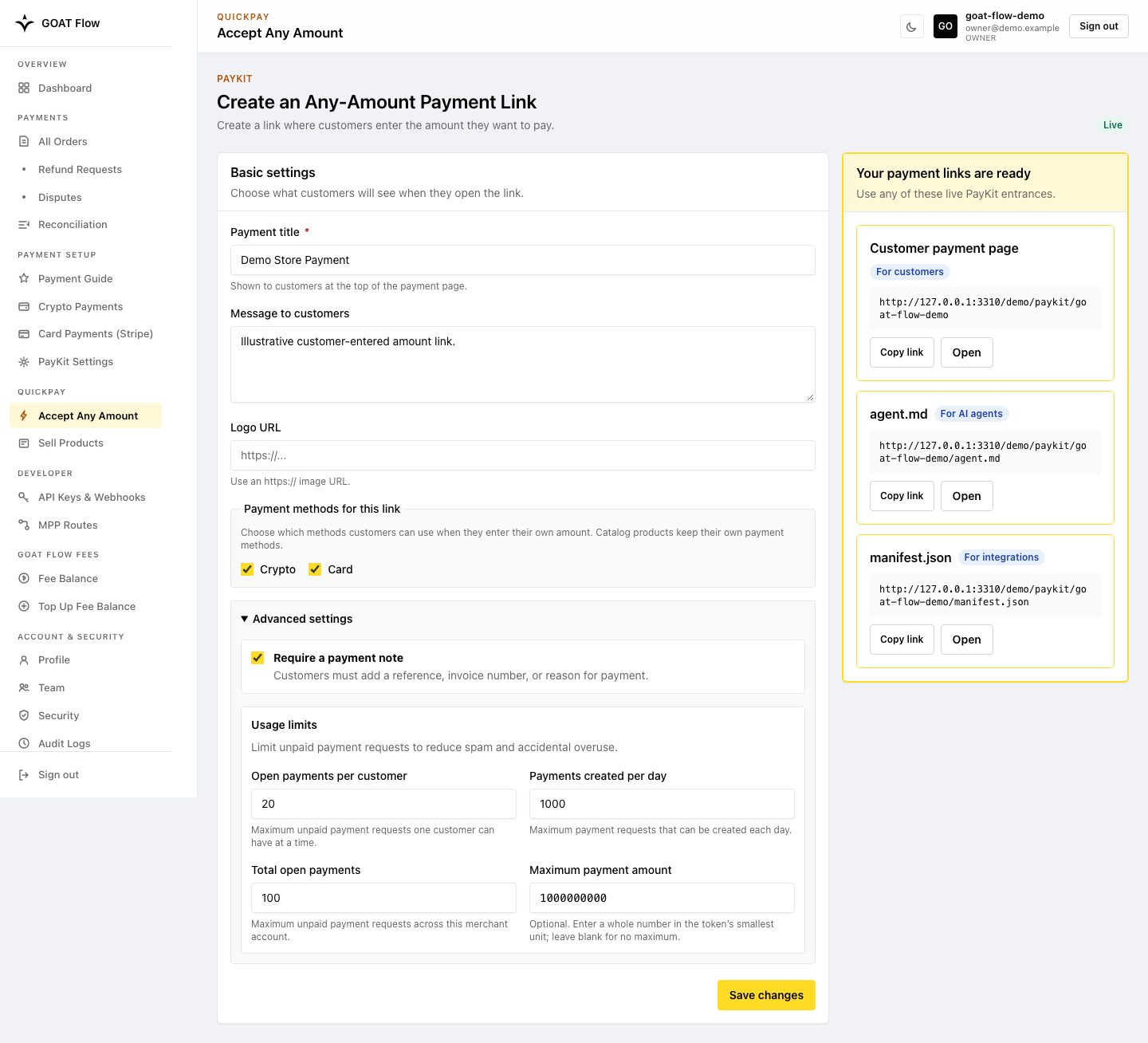This screenshot has height=1043, width=1148.
Task: Uncheck the Crypto payment method
Action: tap(247, 569)
